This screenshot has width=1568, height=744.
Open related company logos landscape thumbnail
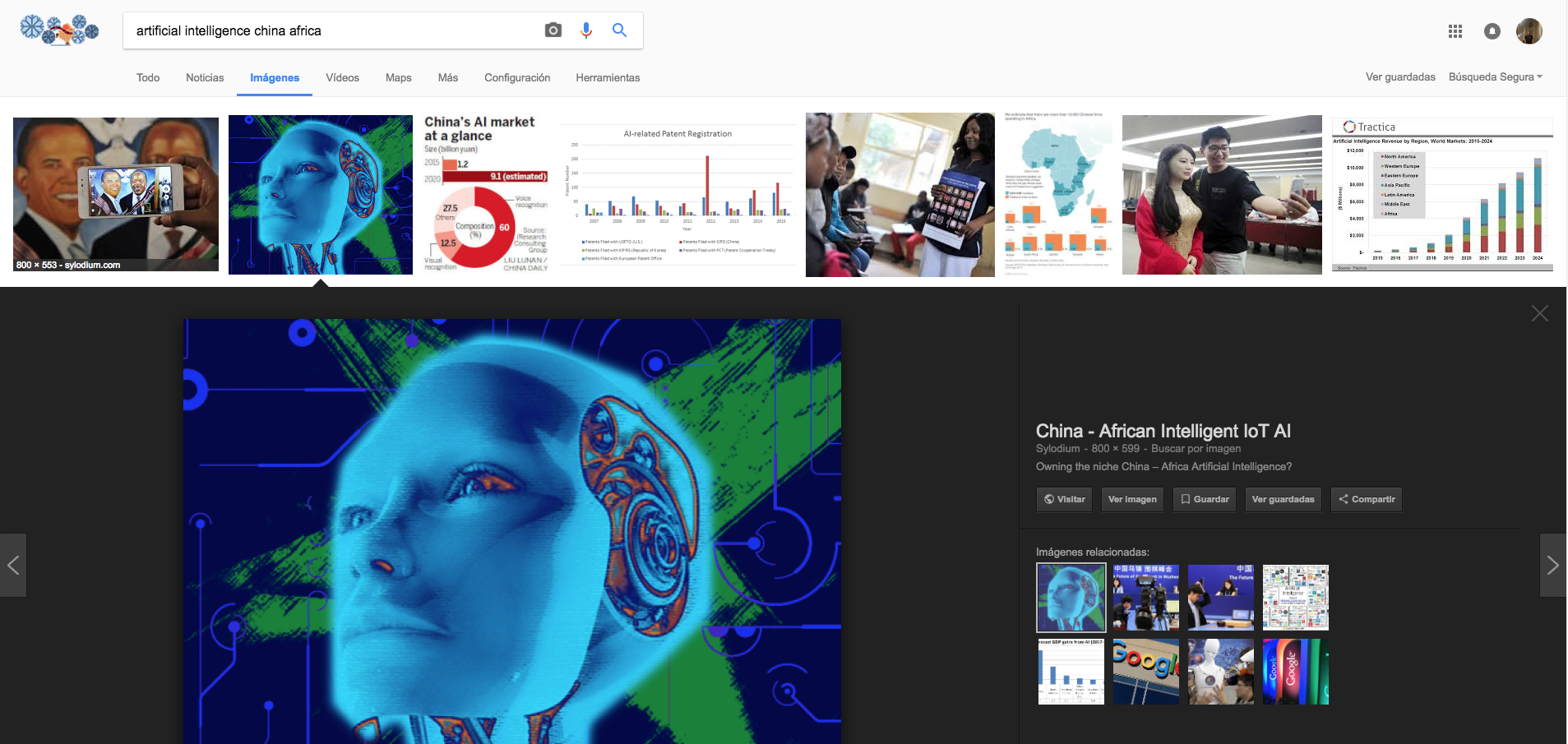click(1296, 598)
